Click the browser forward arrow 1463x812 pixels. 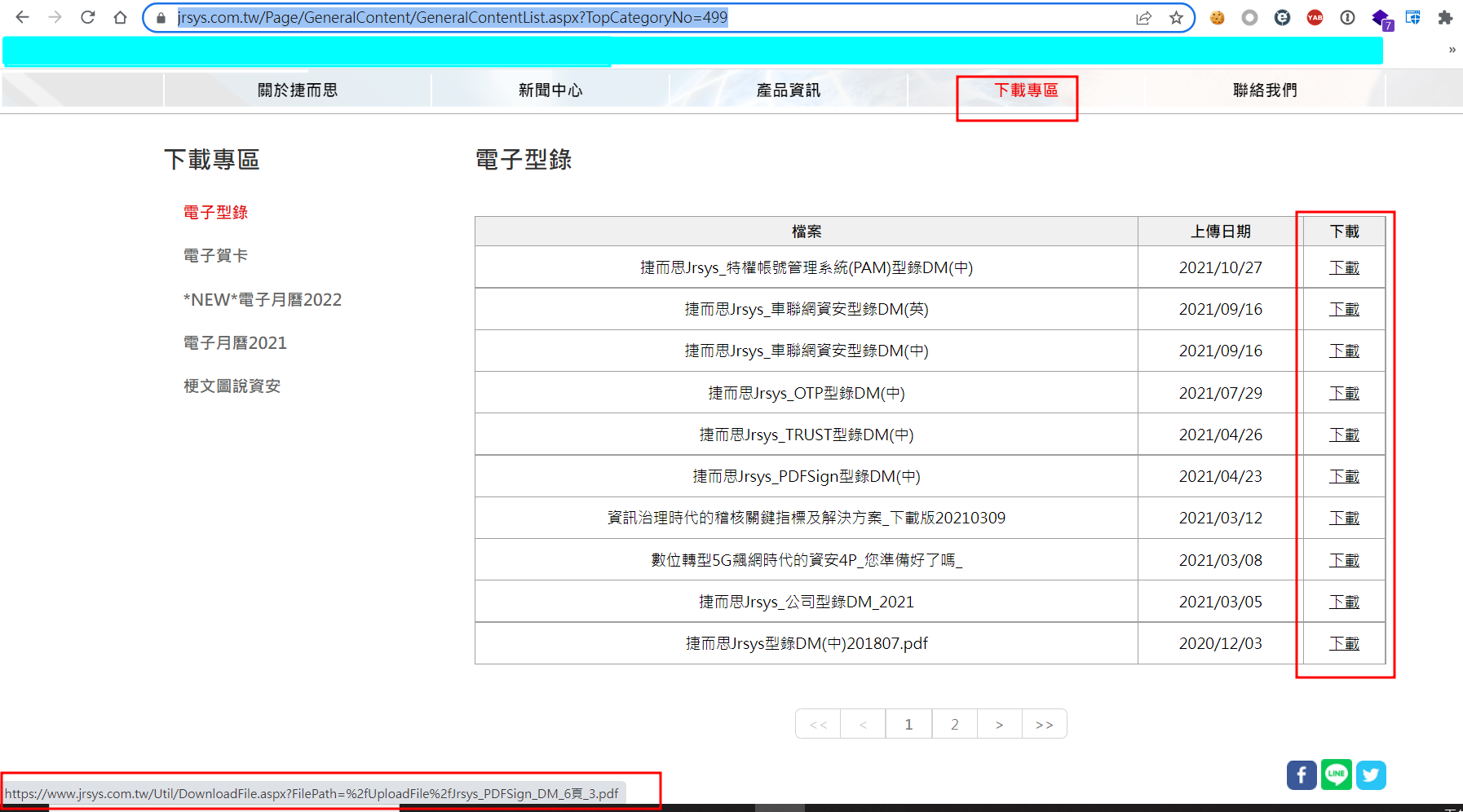click(55, 17)
